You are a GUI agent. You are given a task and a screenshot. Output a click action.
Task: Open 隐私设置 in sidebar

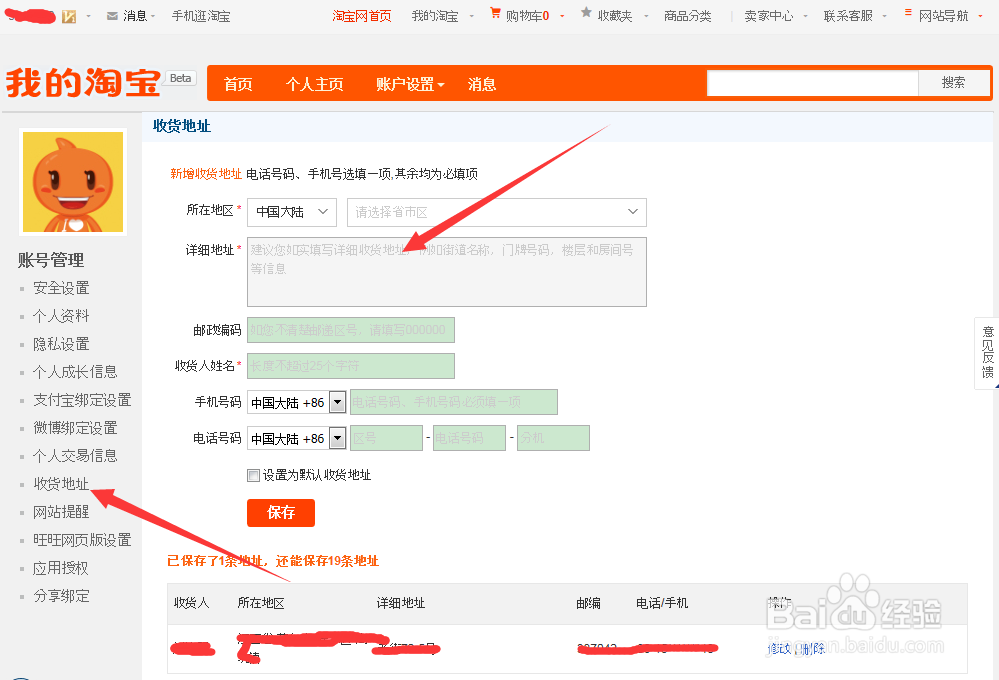(61, 344)
